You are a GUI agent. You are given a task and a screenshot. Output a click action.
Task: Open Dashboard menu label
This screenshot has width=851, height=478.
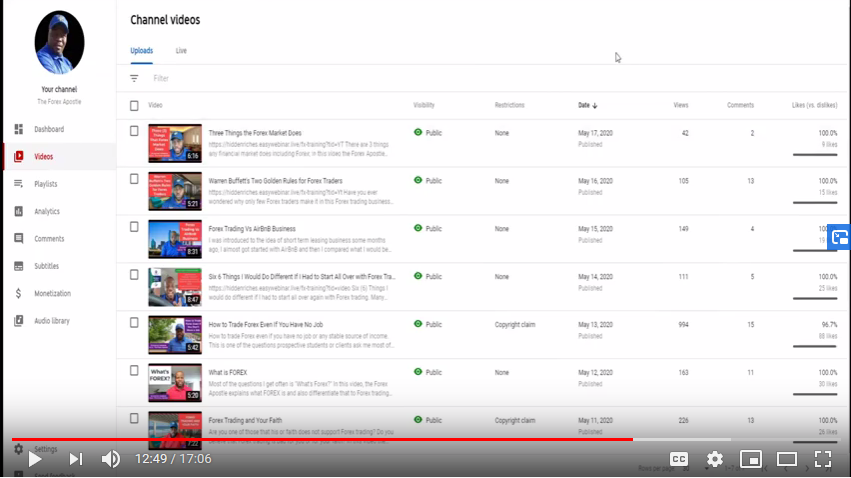point(49,129)
